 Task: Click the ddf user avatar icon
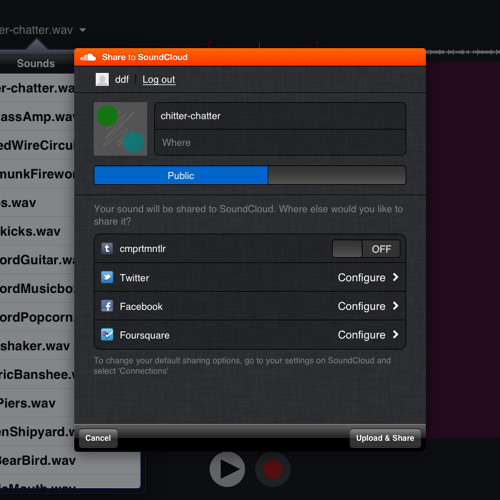[x=102, y=79]
